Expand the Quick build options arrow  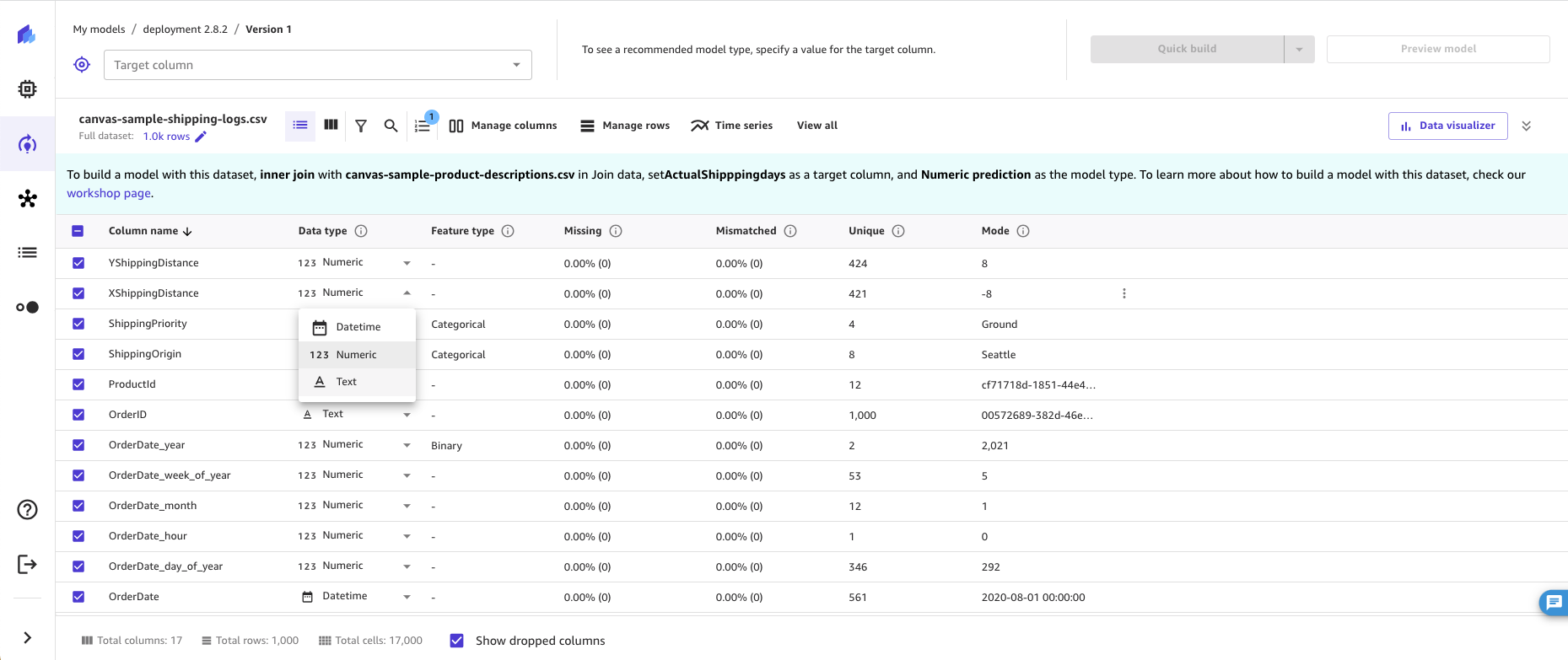pyautogui.click(x=1299, y=49)
